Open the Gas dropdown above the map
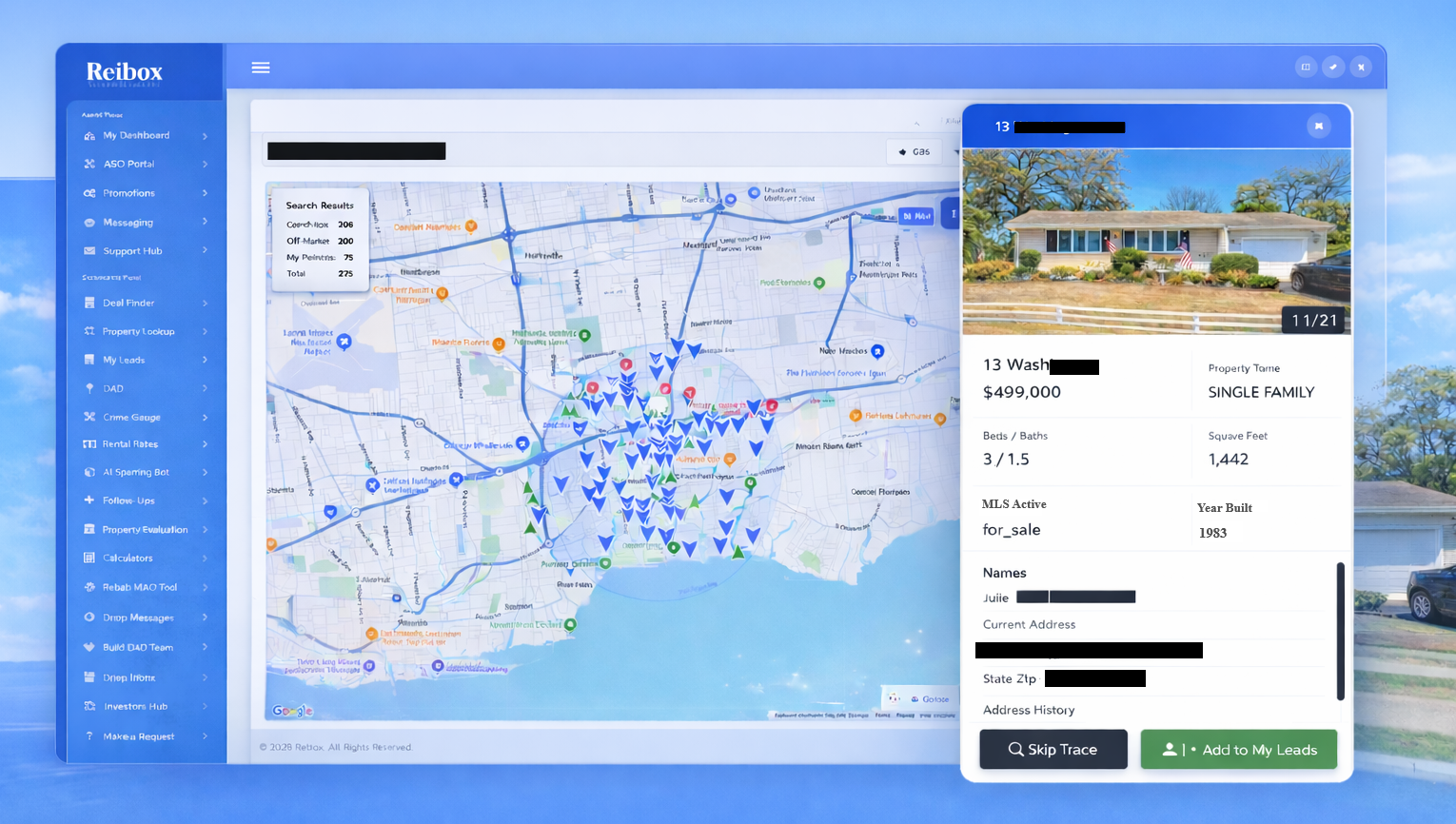 point(915,151)
